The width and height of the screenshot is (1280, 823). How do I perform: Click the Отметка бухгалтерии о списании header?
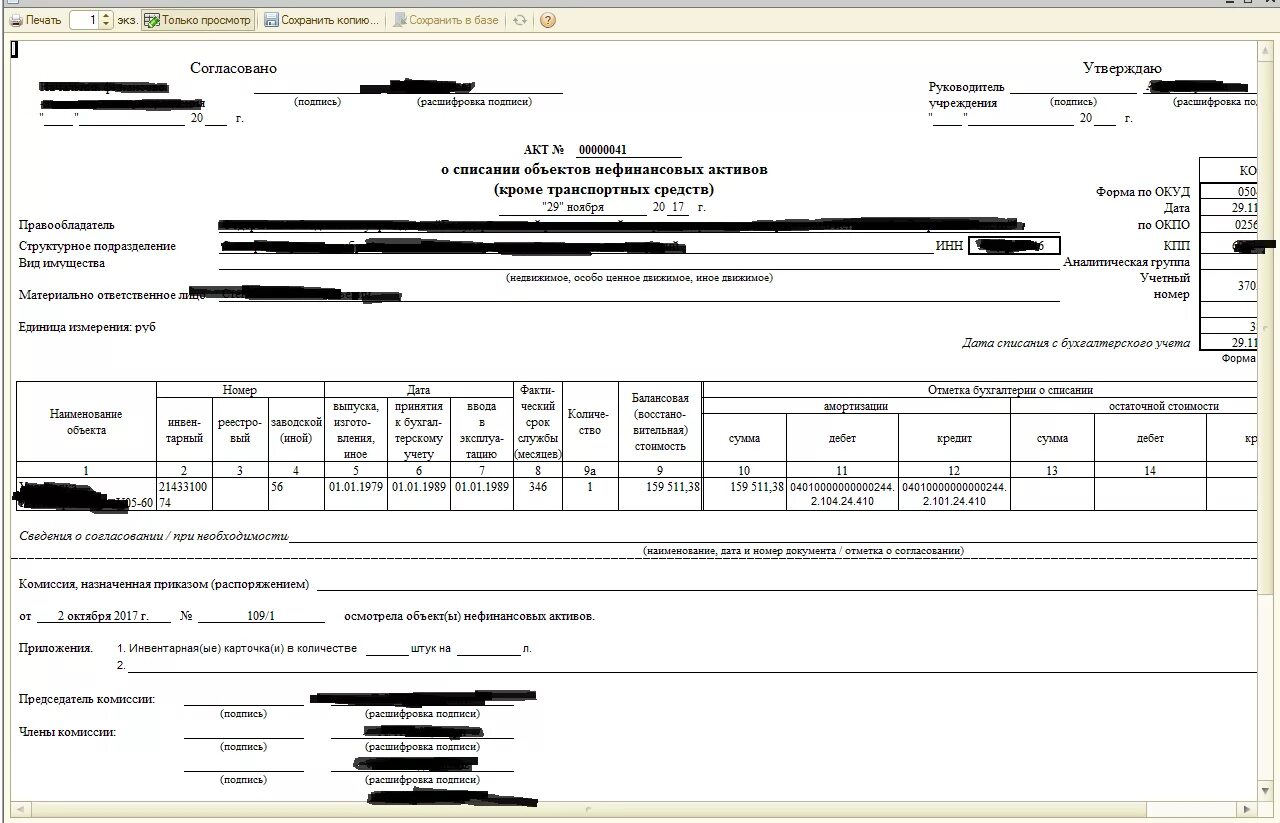1010,390
